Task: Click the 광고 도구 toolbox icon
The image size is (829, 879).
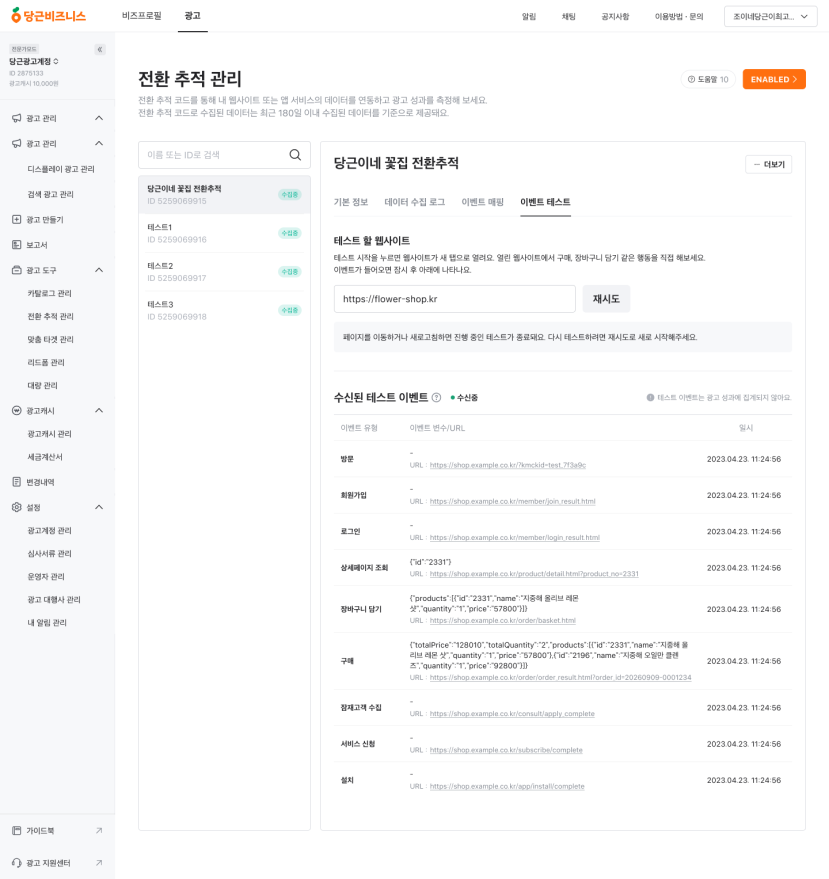Action: (17, 270)
